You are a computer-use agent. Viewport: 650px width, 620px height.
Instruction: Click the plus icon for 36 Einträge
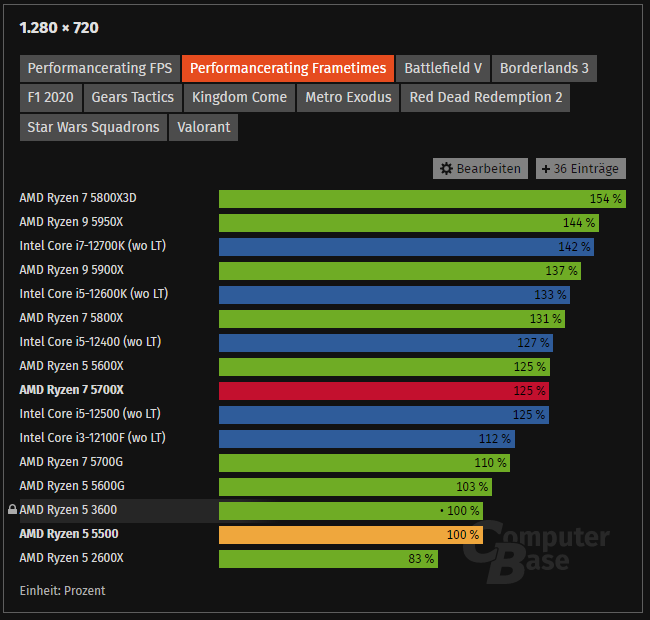pyautogui.click(x=546, y=169)
